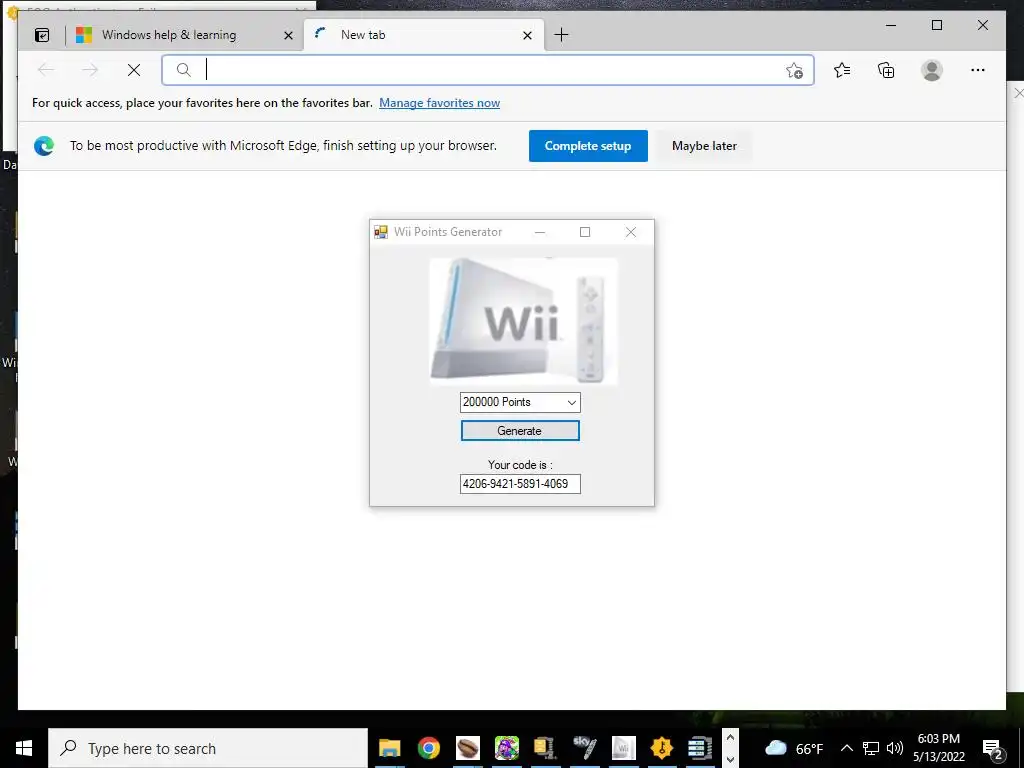Open the network tray icon

pos(871,748)
